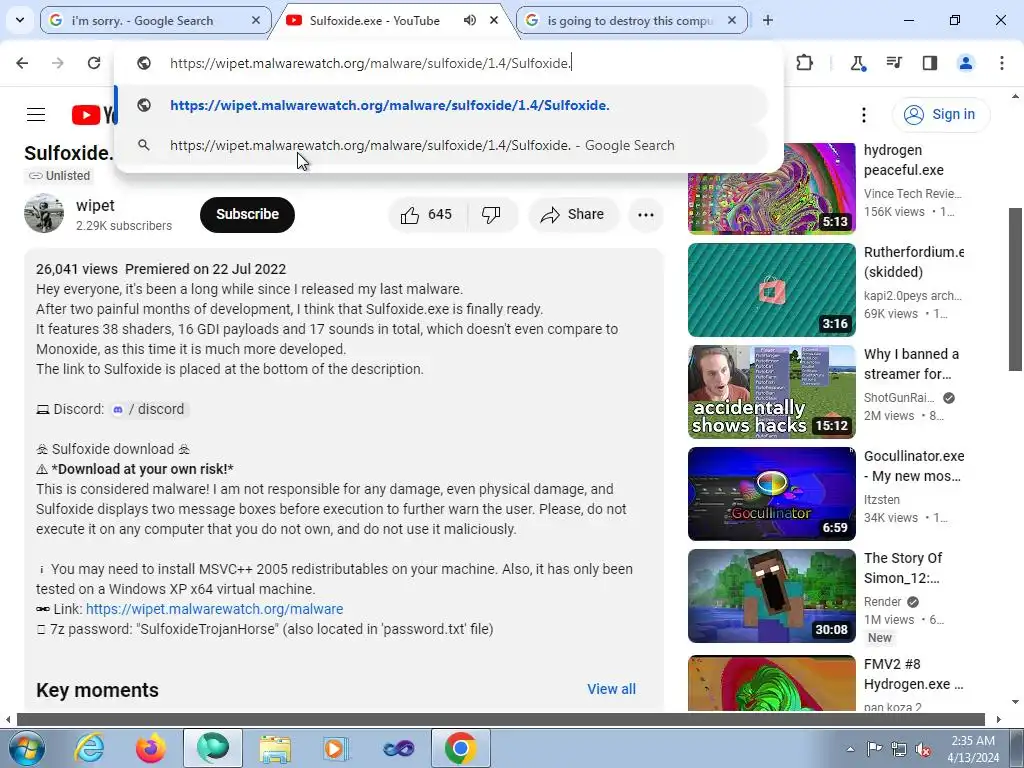Open the Discord link chip

pos(148,409)
